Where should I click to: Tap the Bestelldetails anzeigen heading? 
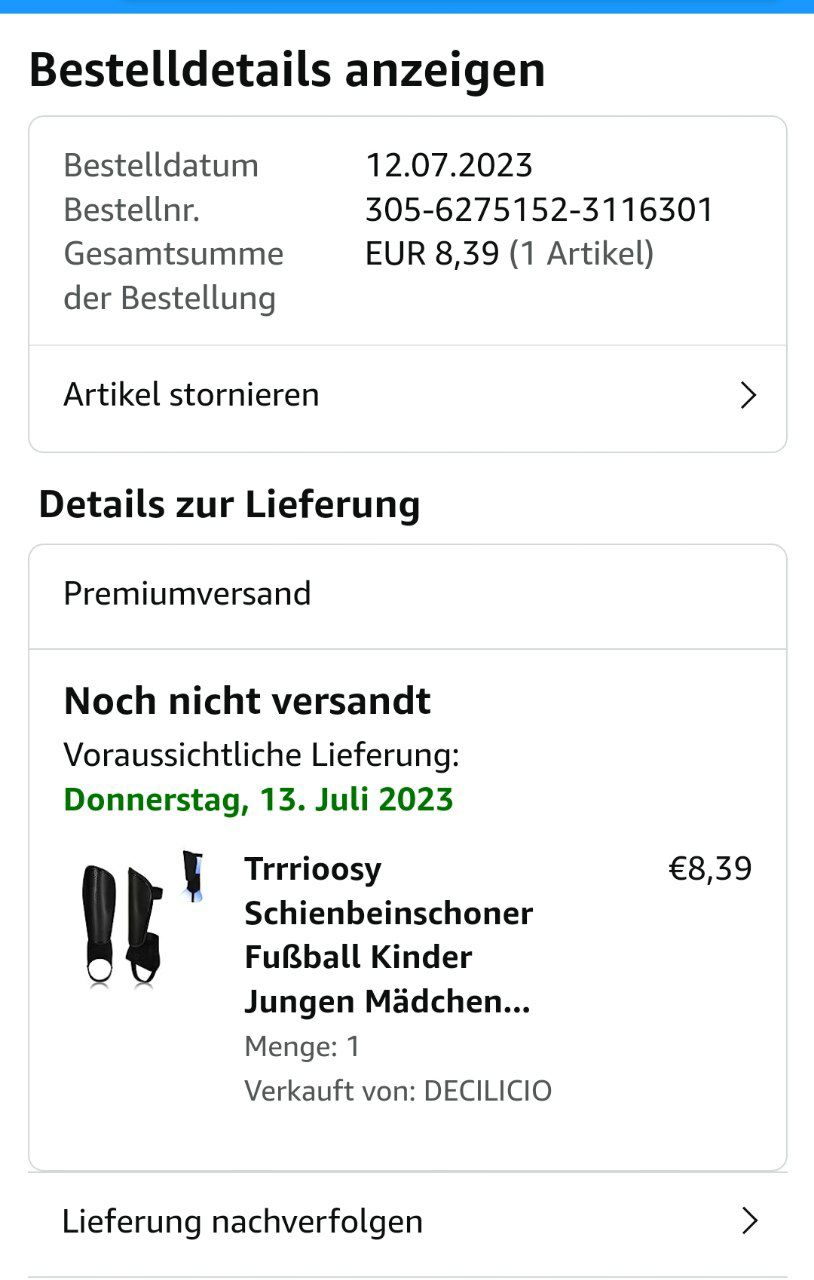287,71
